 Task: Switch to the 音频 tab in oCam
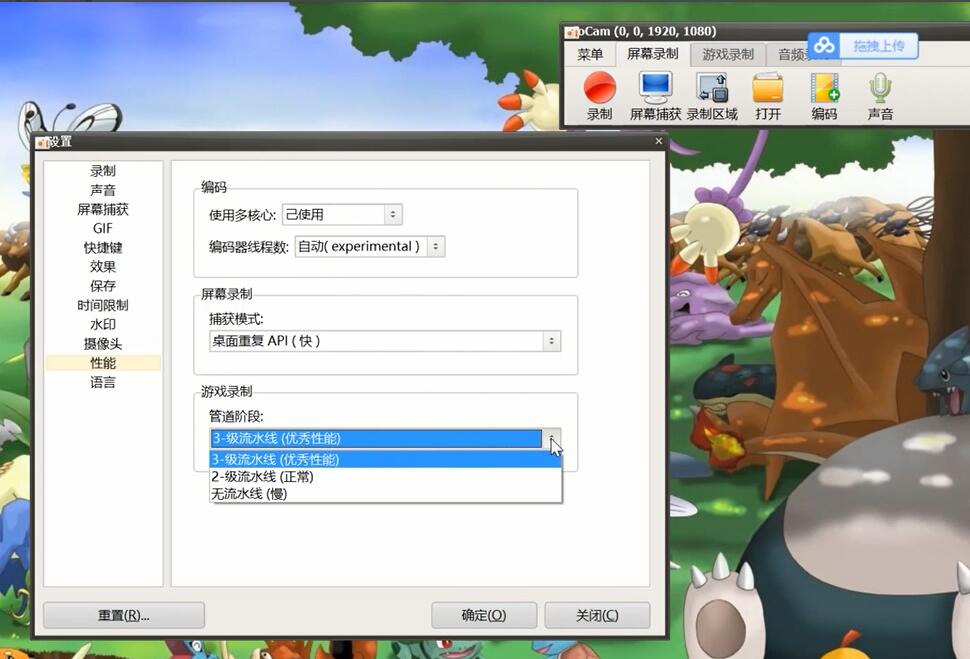pyautogui.click(x=792, y=54)
